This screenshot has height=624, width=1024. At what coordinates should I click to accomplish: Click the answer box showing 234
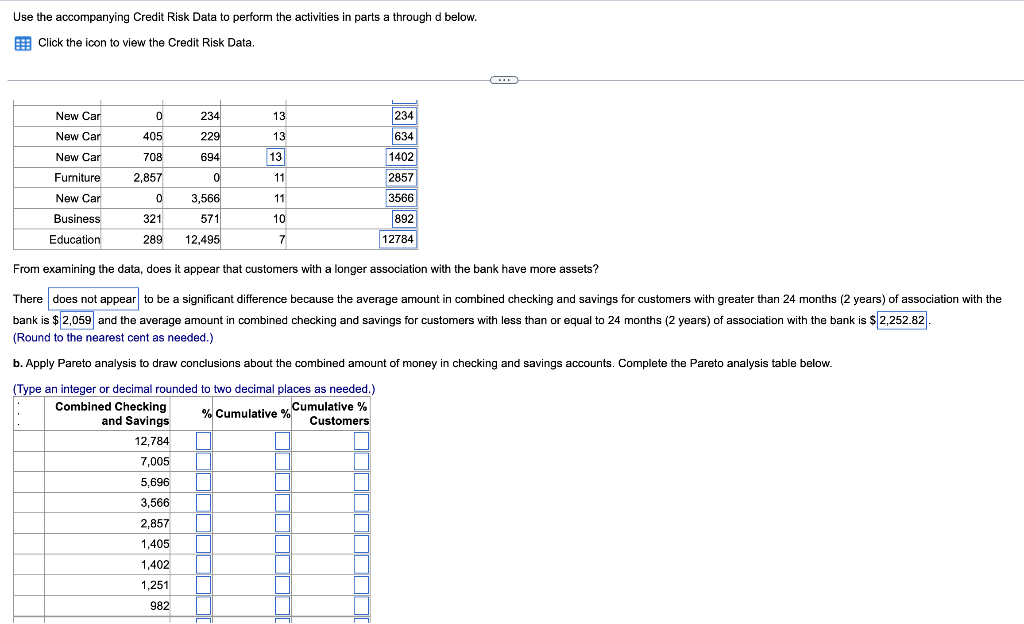coord(404,115)
